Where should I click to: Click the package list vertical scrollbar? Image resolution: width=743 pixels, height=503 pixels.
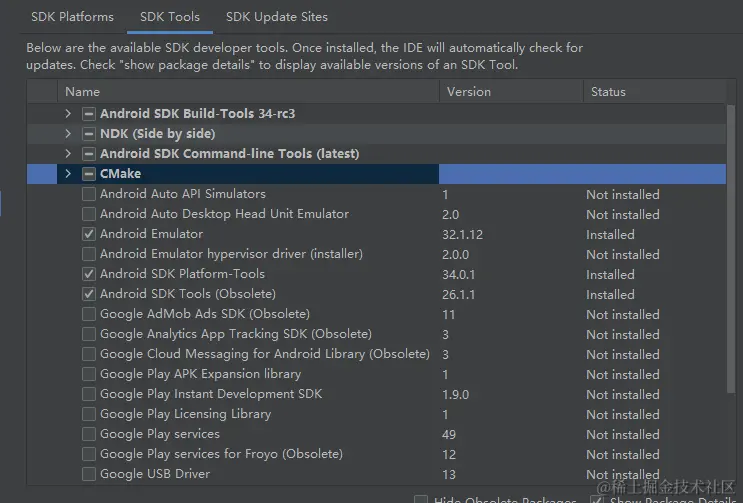(731, 250)
